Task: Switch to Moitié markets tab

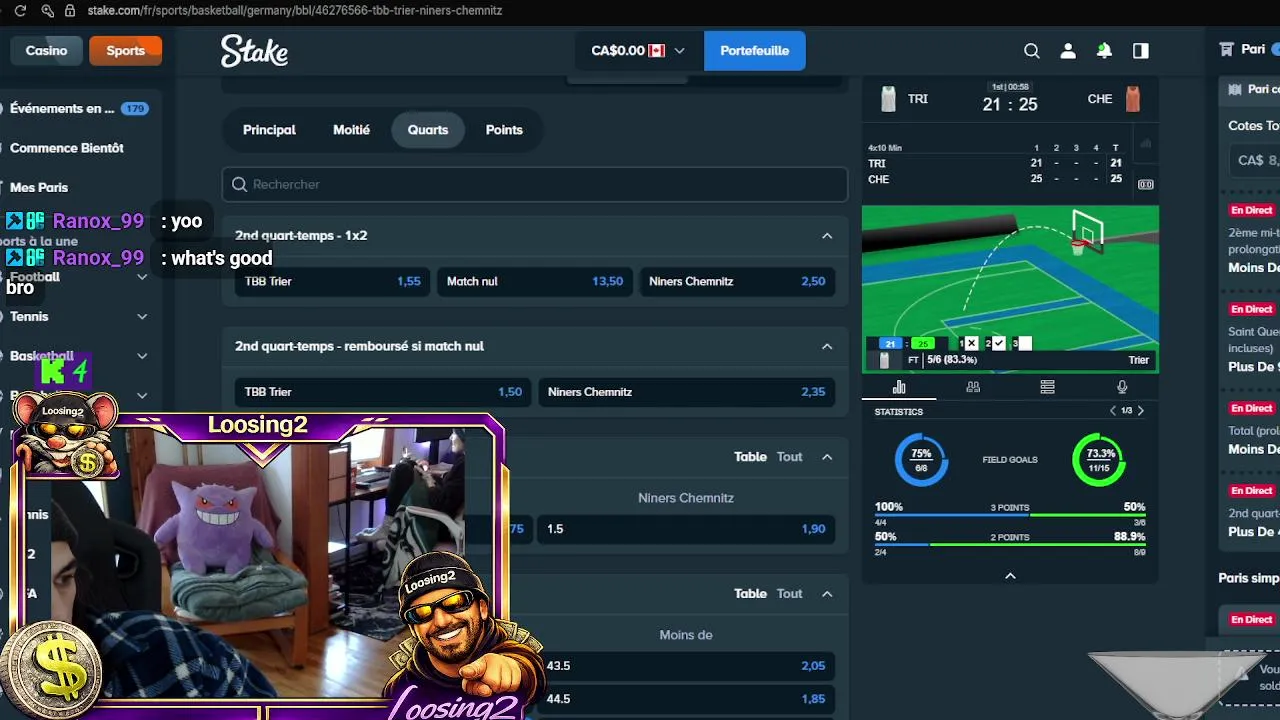Action: pos(351,130)
